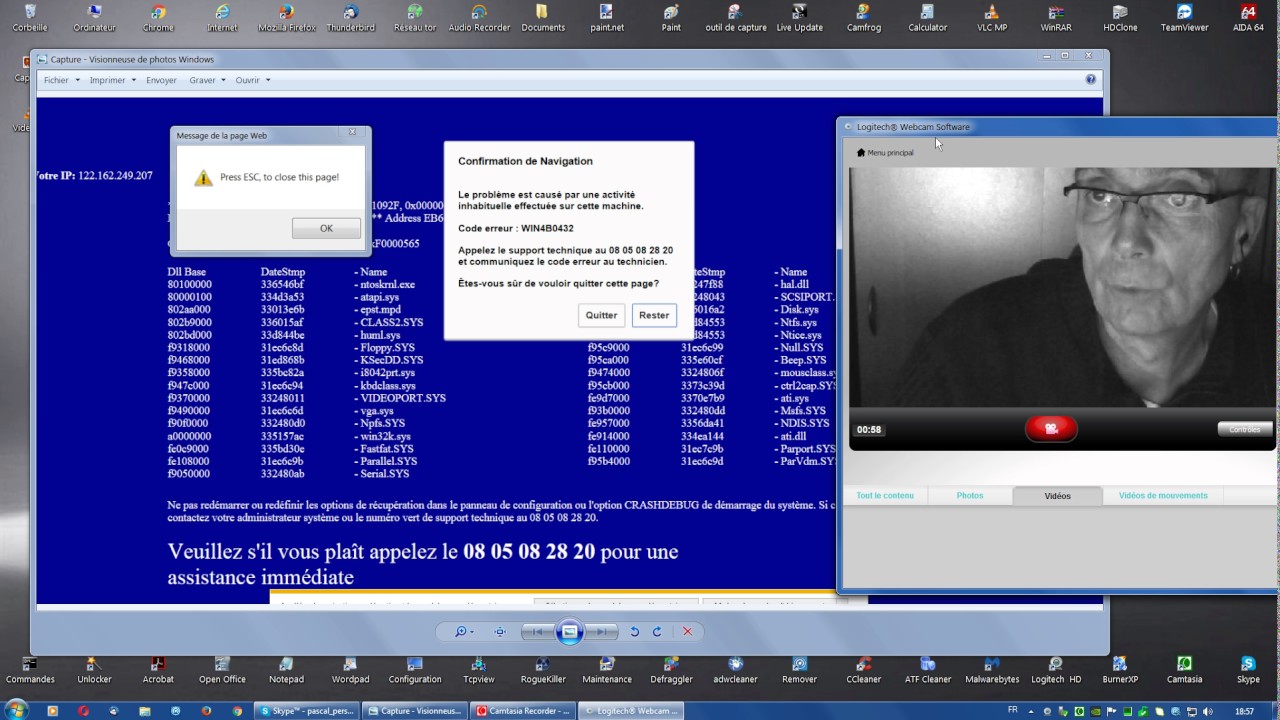The height and width of the screenshot is (720, 1280).
Task: Go to previous photo in viewer
Action: pyautogui.click(x=538, y=632)
